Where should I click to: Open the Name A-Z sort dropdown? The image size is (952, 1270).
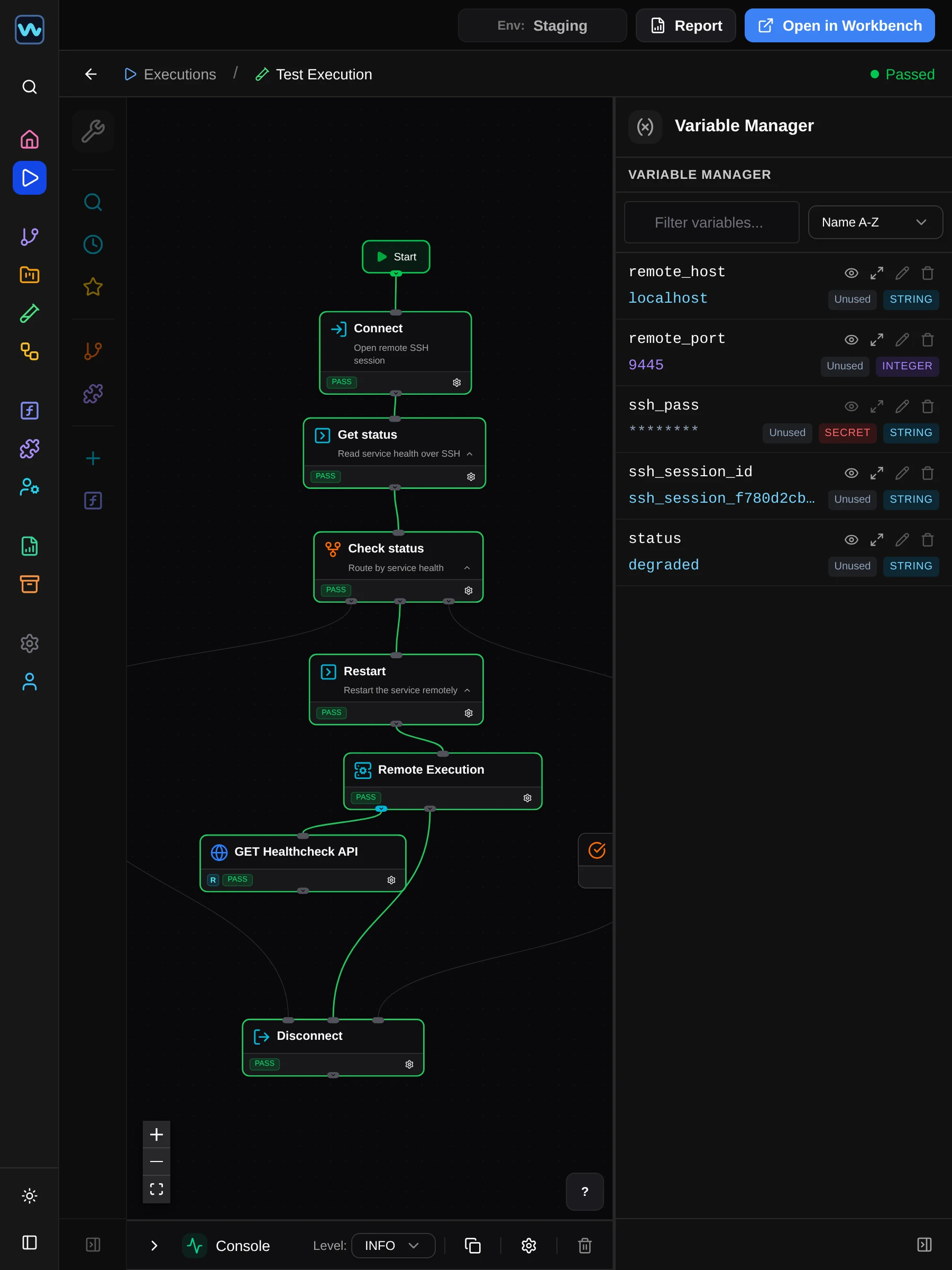pyautogui.click(x=875, y=222)
